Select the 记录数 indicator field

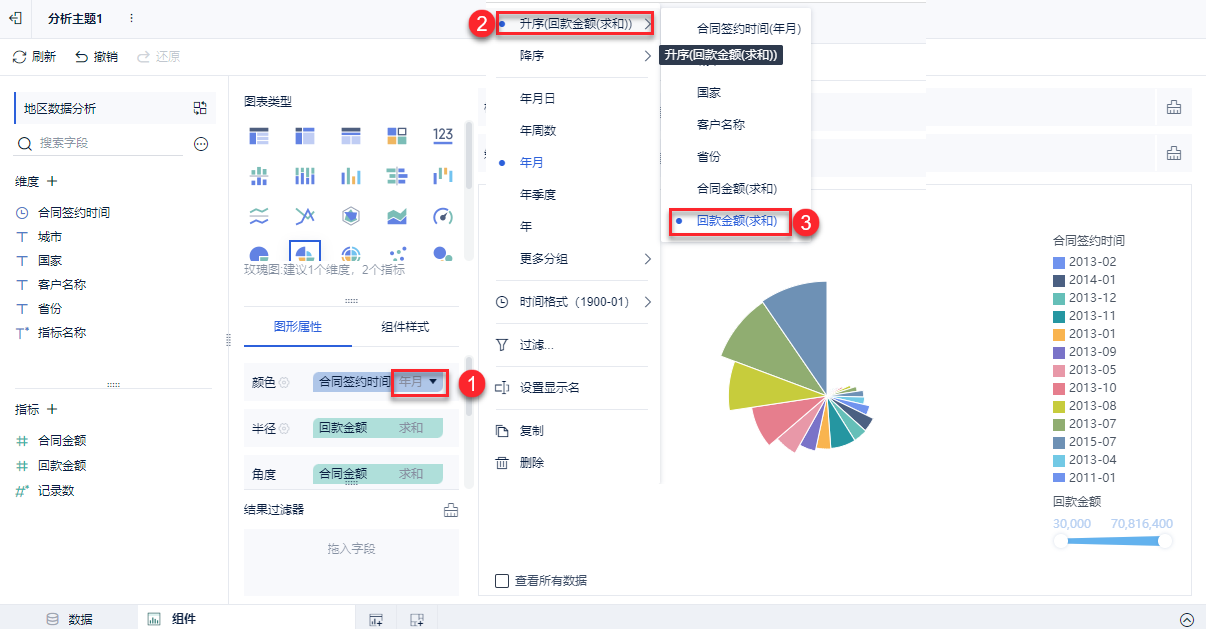click(x=55, y=490)
